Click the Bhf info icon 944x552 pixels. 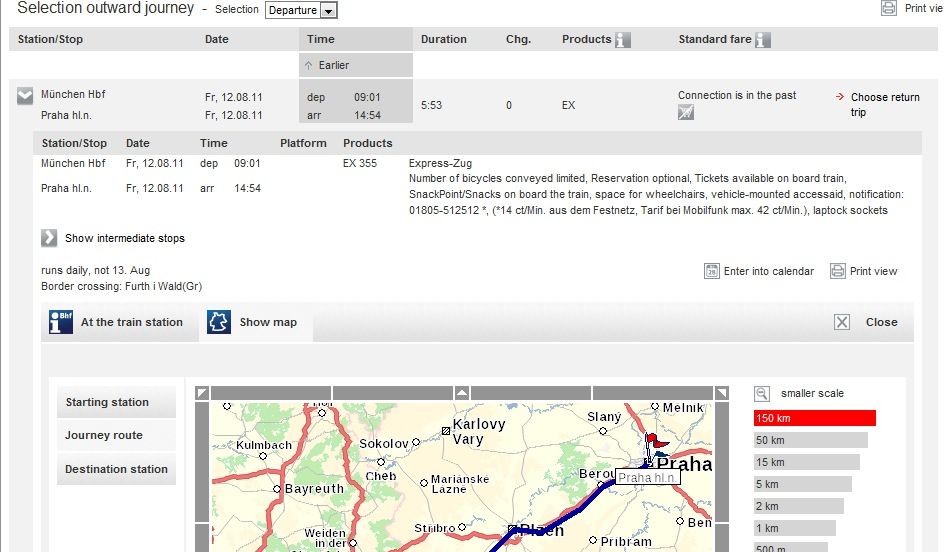click(61, 322)
